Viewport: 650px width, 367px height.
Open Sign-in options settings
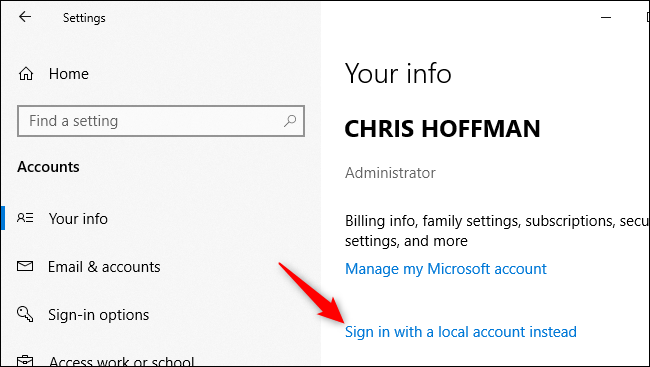click(x=98, y=315)
